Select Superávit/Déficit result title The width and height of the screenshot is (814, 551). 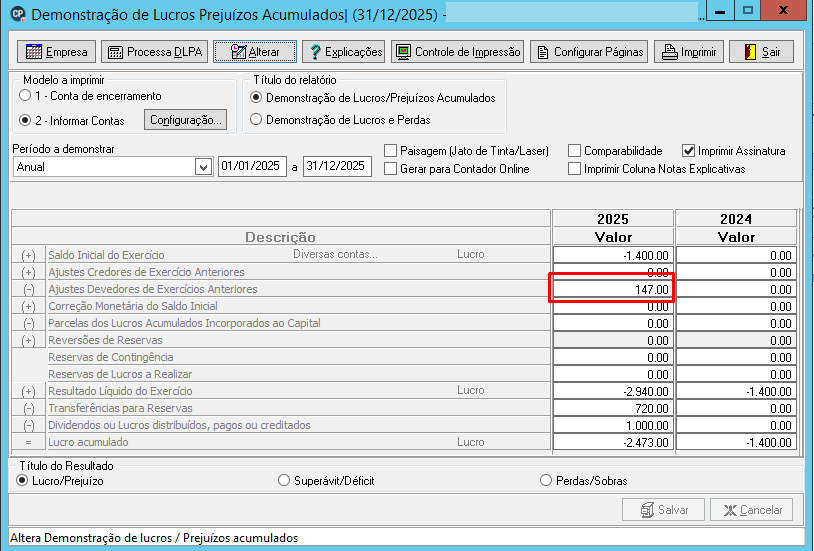click(283, 480)
